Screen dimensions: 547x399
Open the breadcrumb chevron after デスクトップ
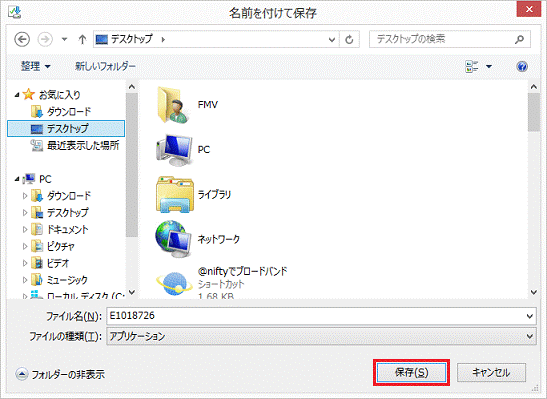point(163,39)
